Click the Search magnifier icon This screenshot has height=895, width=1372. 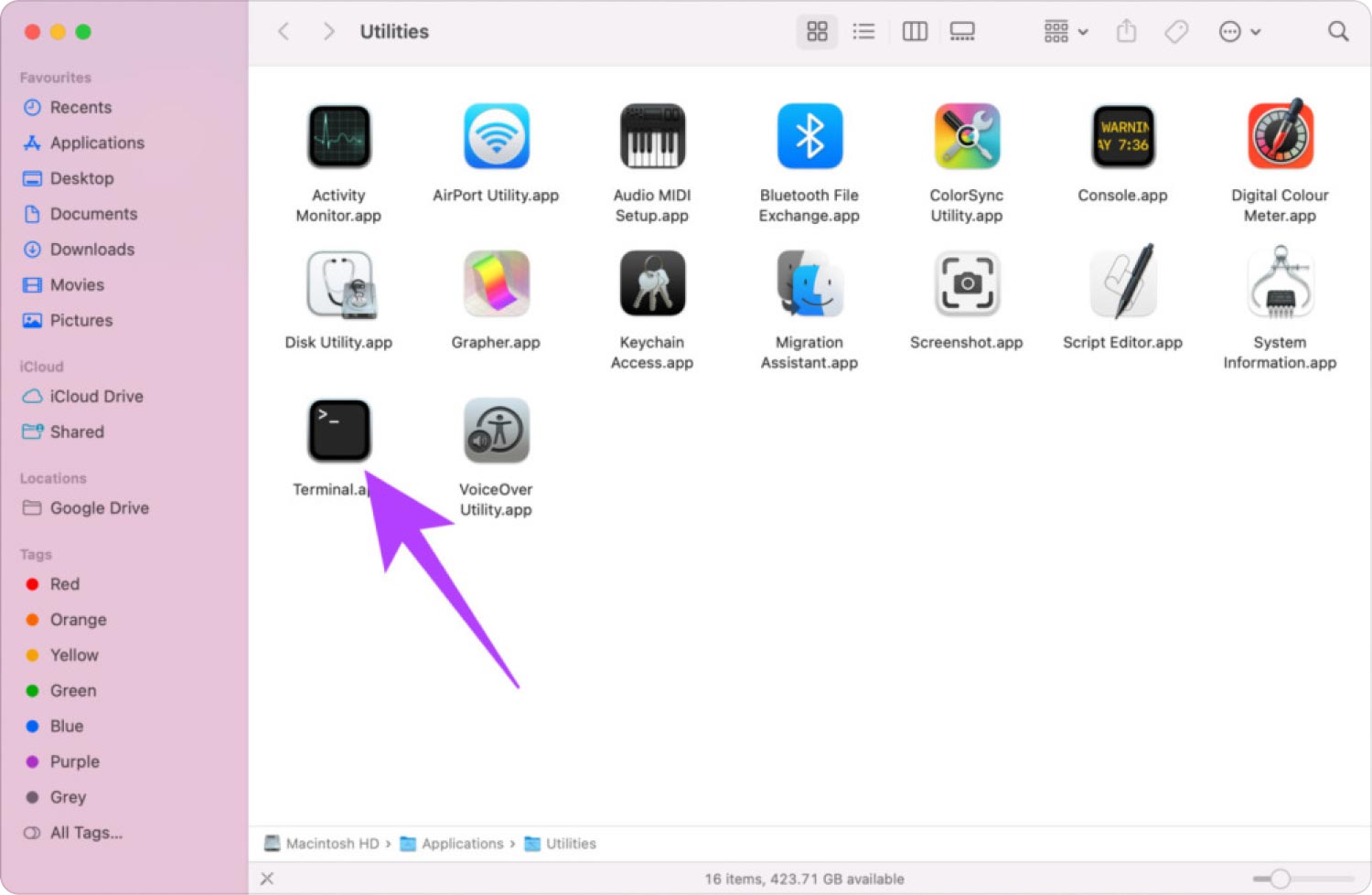1338,32
